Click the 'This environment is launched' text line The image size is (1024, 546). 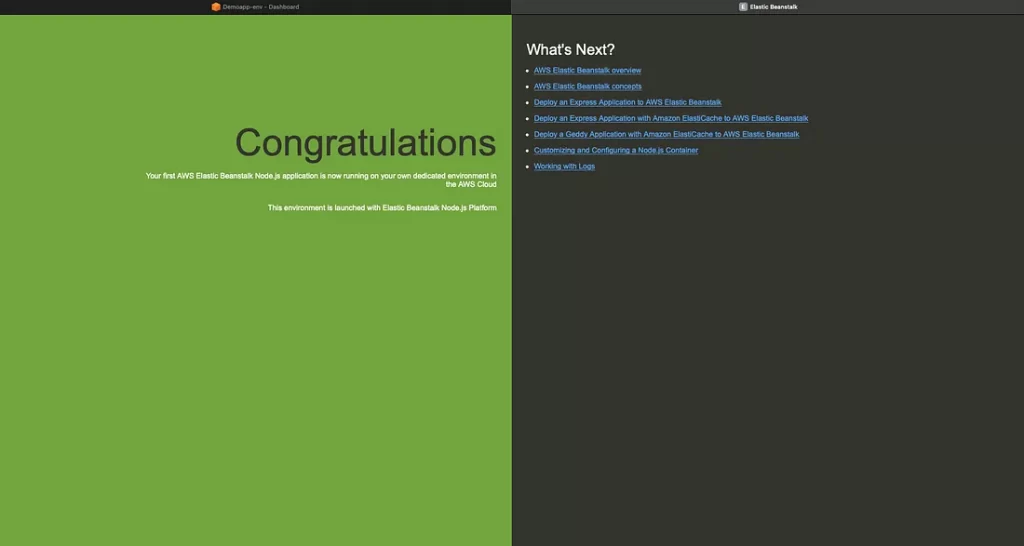point(382,208)
